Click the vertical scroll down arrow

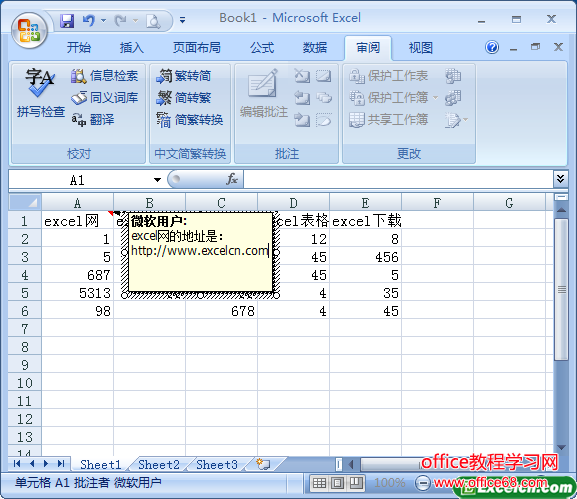tap(561, 447)
